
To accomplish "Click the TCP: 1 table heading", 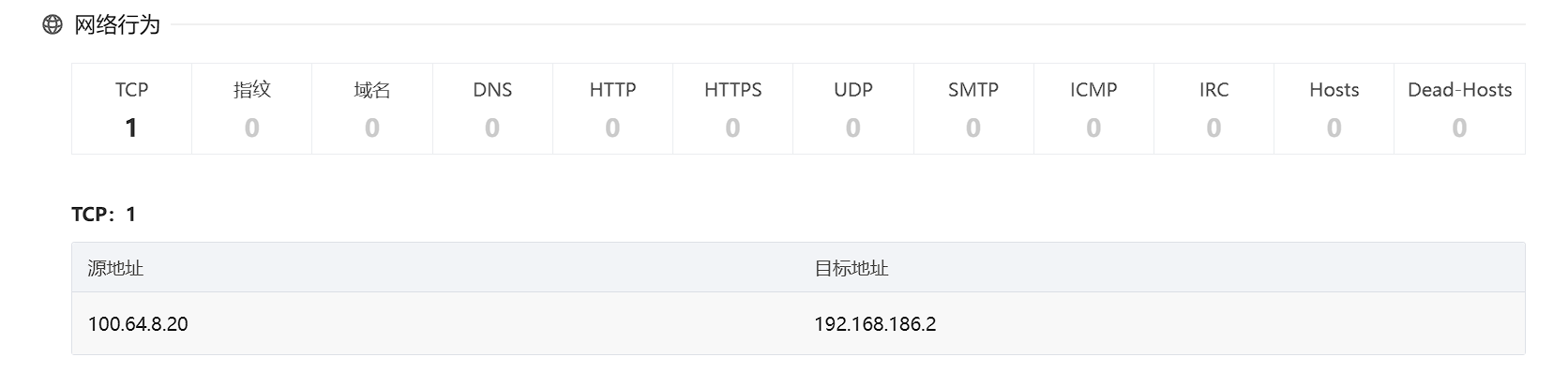I will (104, 215).
